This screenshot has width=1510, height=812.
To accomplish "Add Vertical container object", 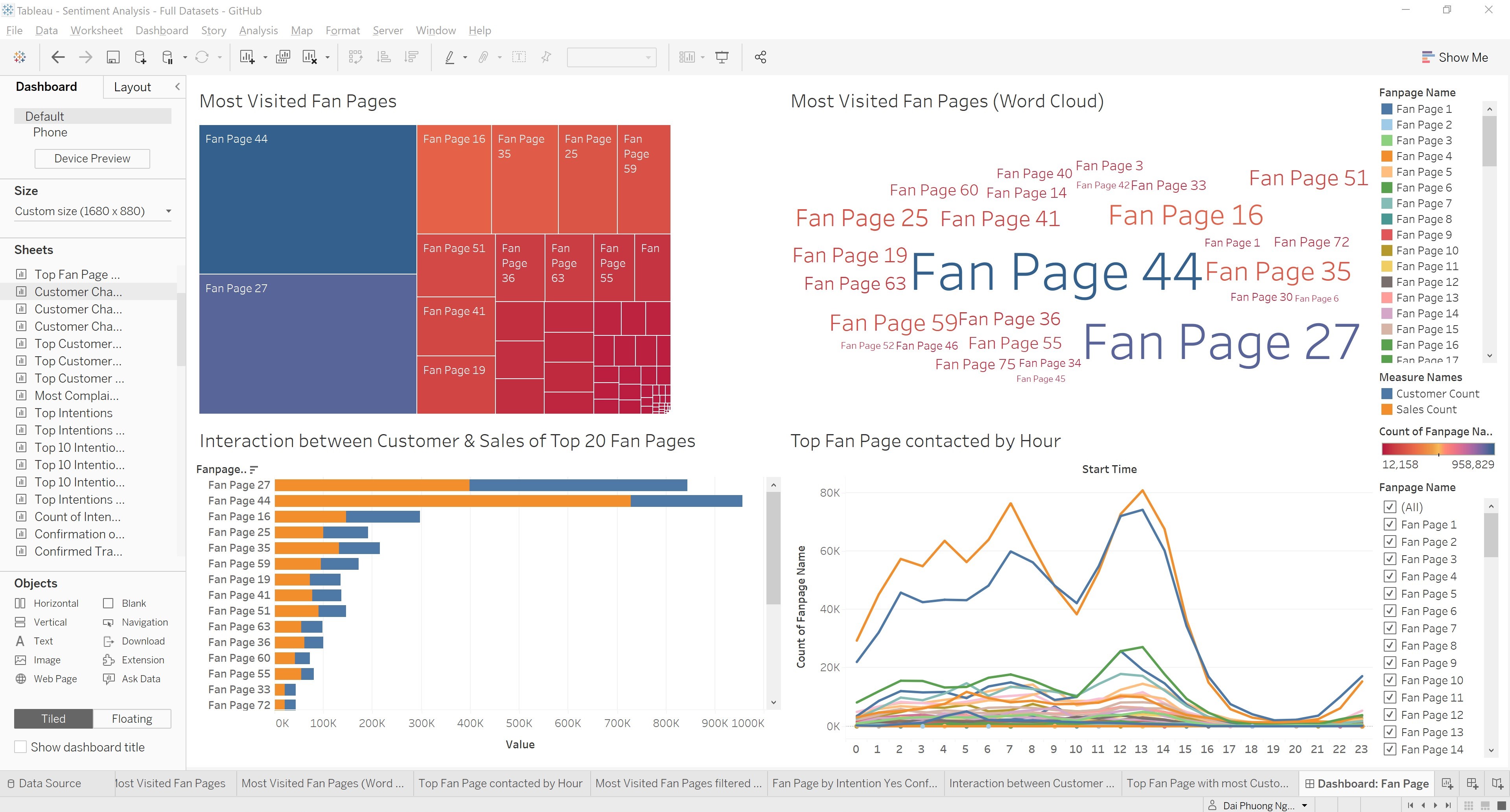I will point(41,622).
